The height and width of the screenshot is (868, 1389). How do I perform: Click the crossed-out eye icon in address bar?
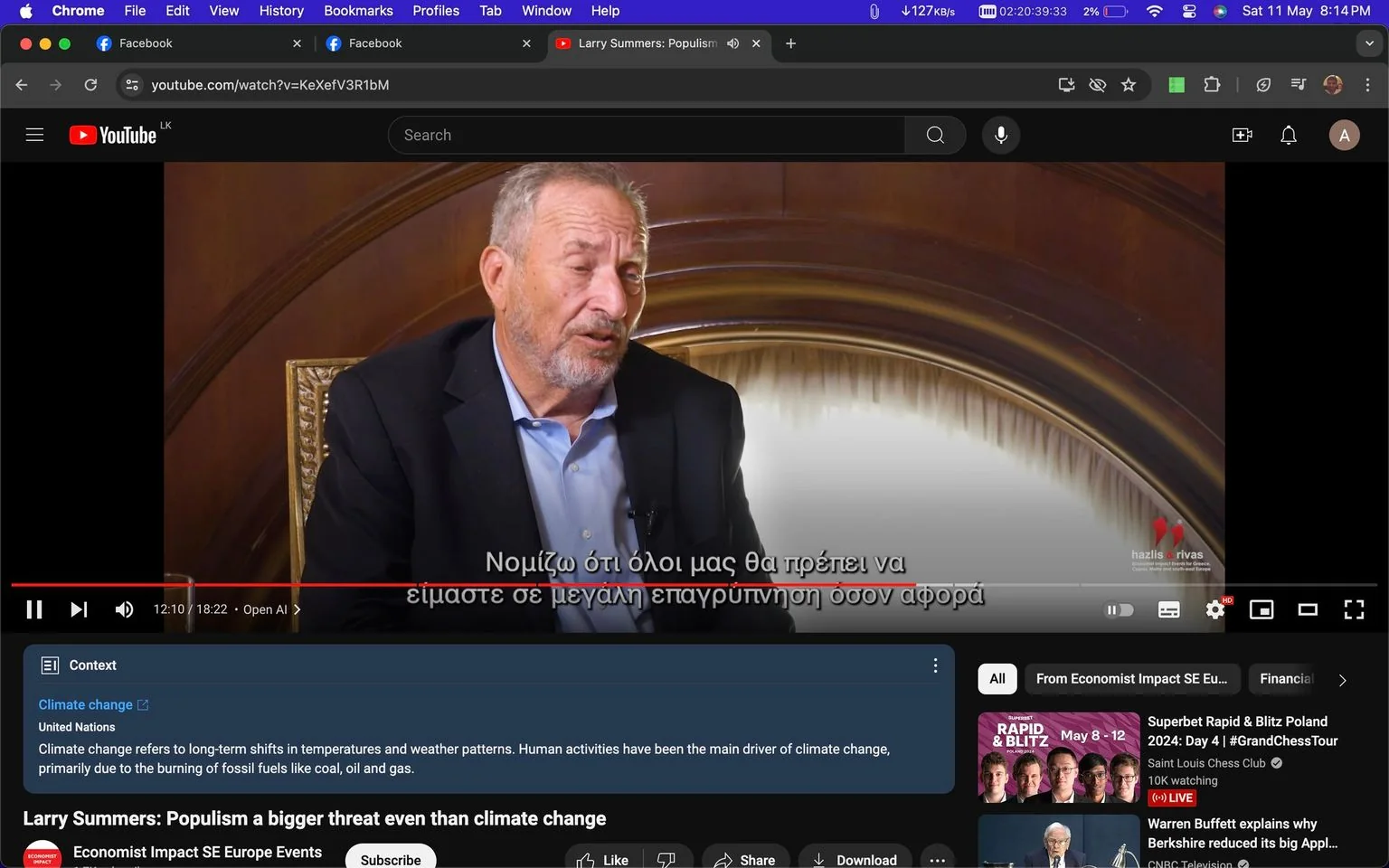(1097, 85)
